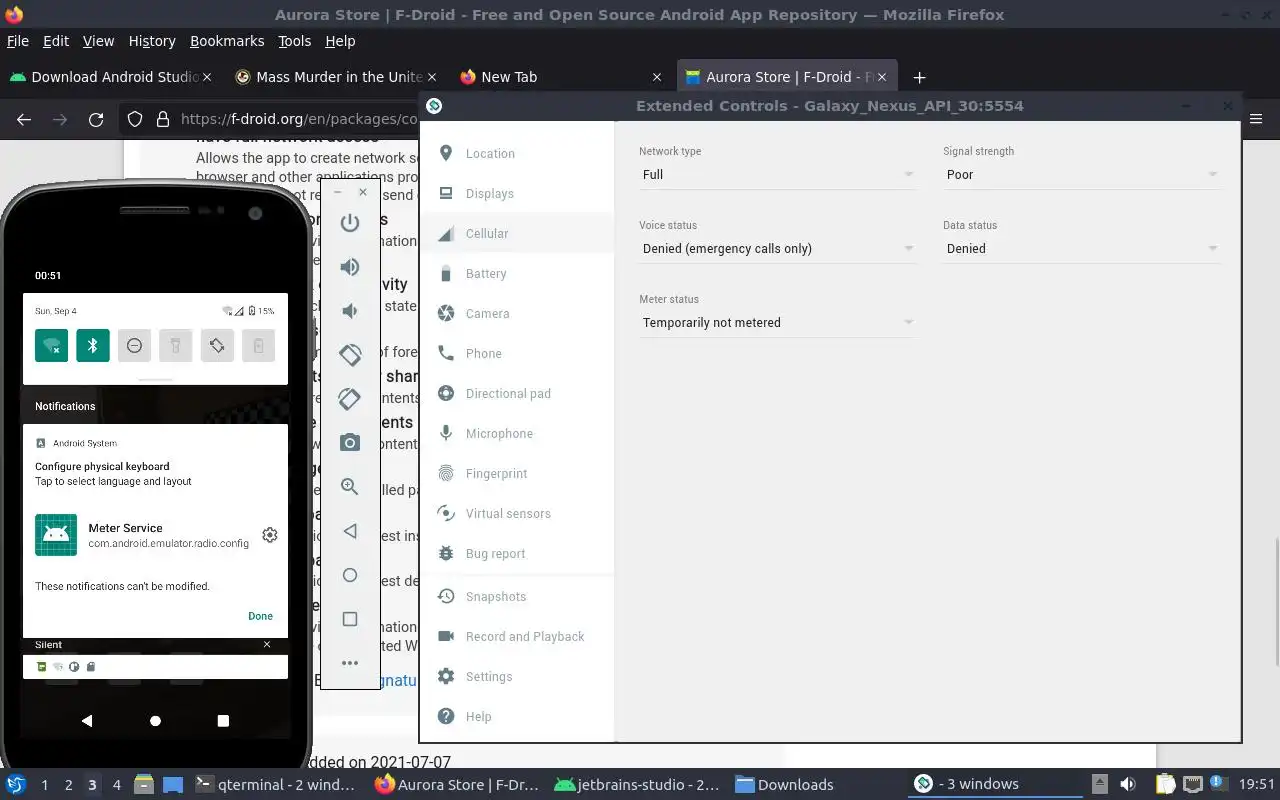Go back in Firefox
This screenshot has width=1280, height=800.
pyautogui.click(x=24, y=119)
